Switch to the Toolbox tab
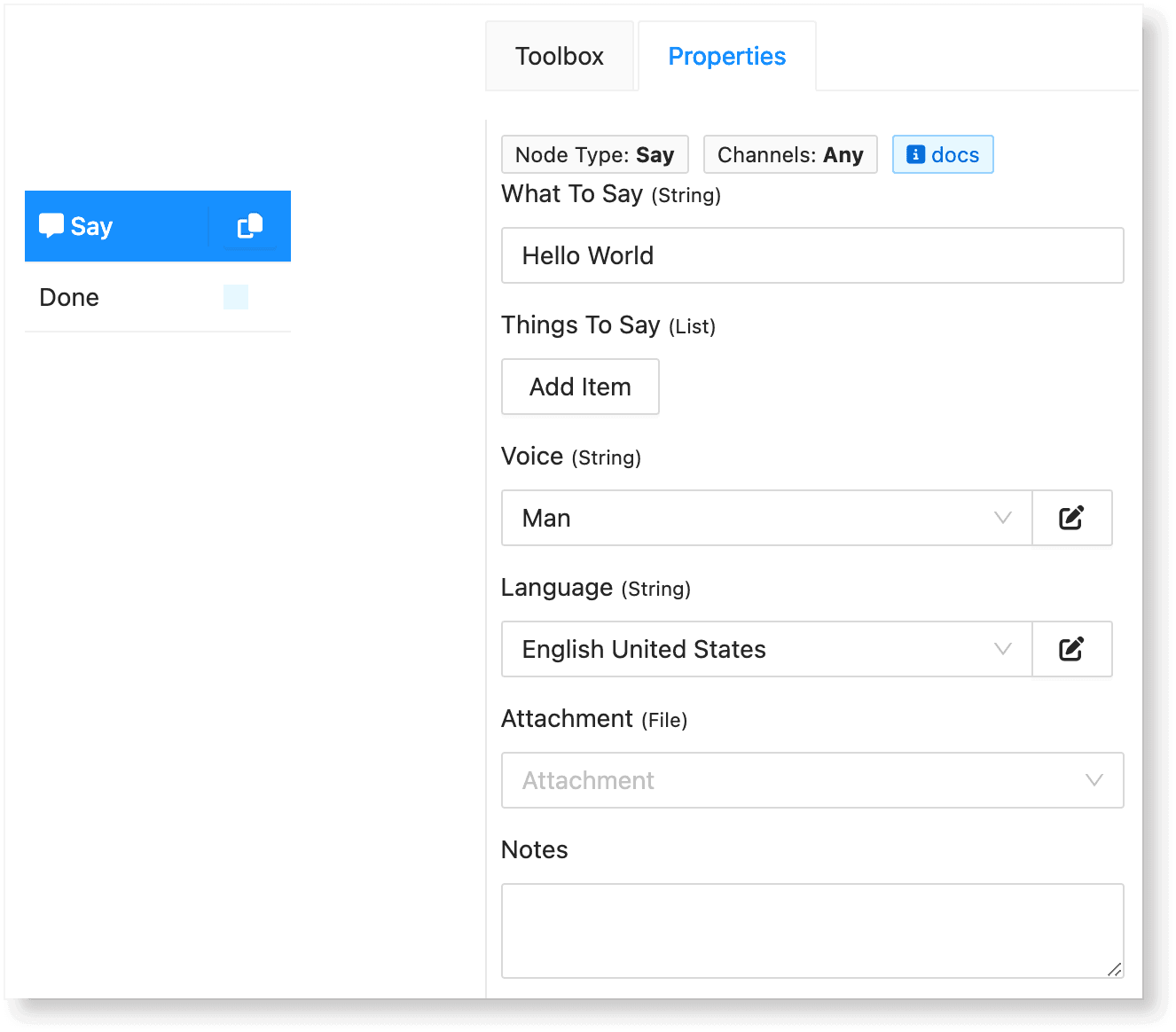The width and height of the screenshot is (1176, 1032). pos(560,56)
